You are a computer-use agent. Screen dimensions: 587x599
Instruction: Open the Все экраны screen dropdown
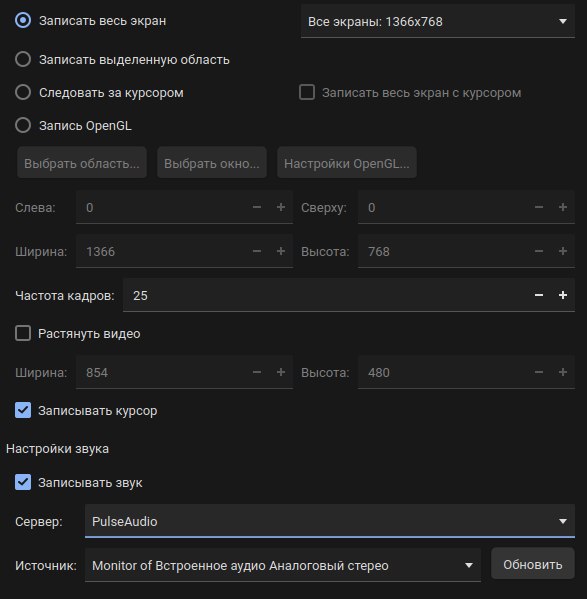[x=438, y=21]
